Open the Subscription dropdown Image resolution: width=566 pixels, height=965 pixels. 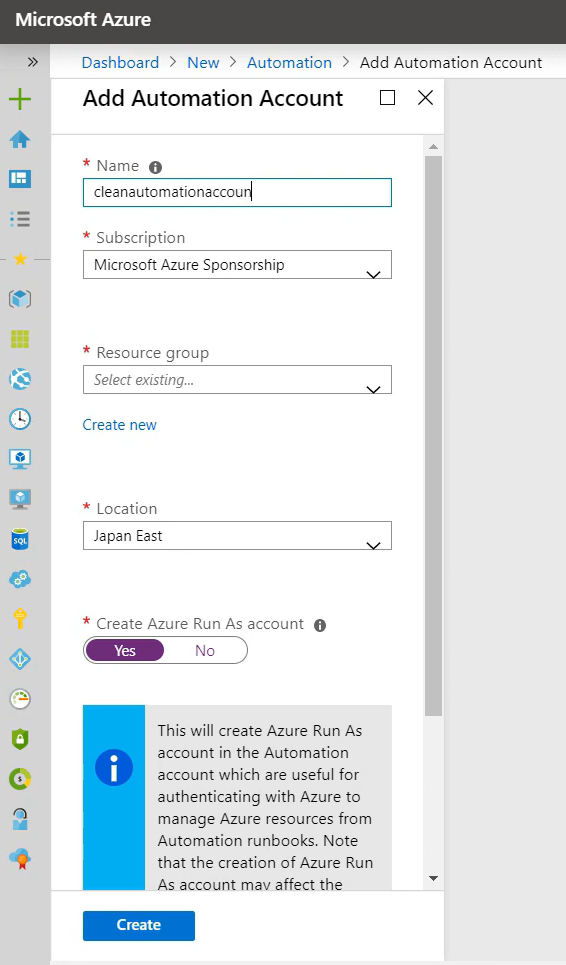tap(237, 265)
